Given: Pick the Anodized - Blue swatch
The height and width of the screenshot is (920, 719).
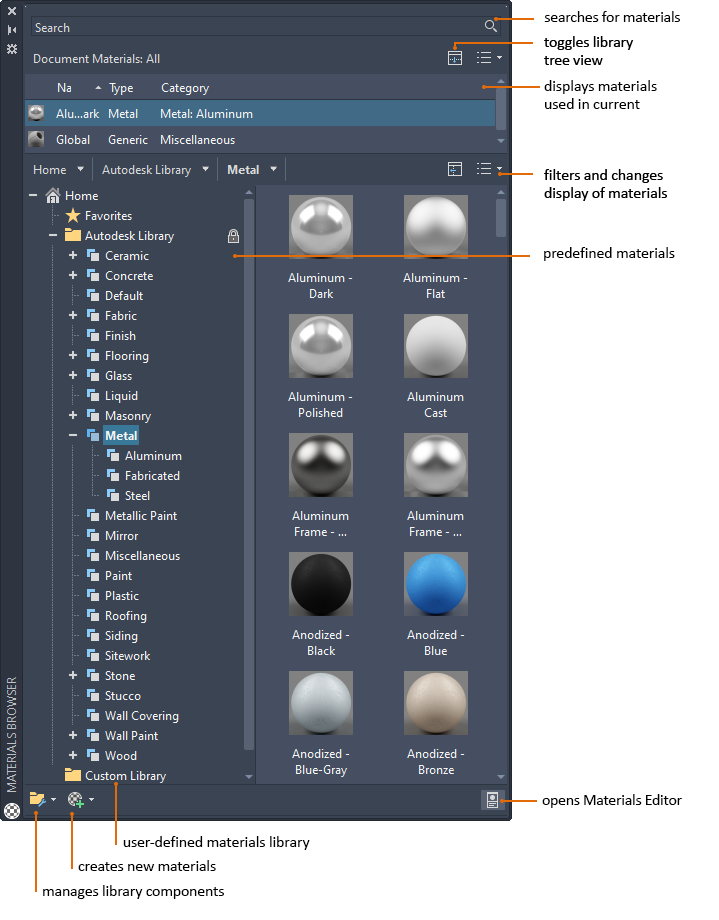Looking at the screenshot, I should coord(436,584).
